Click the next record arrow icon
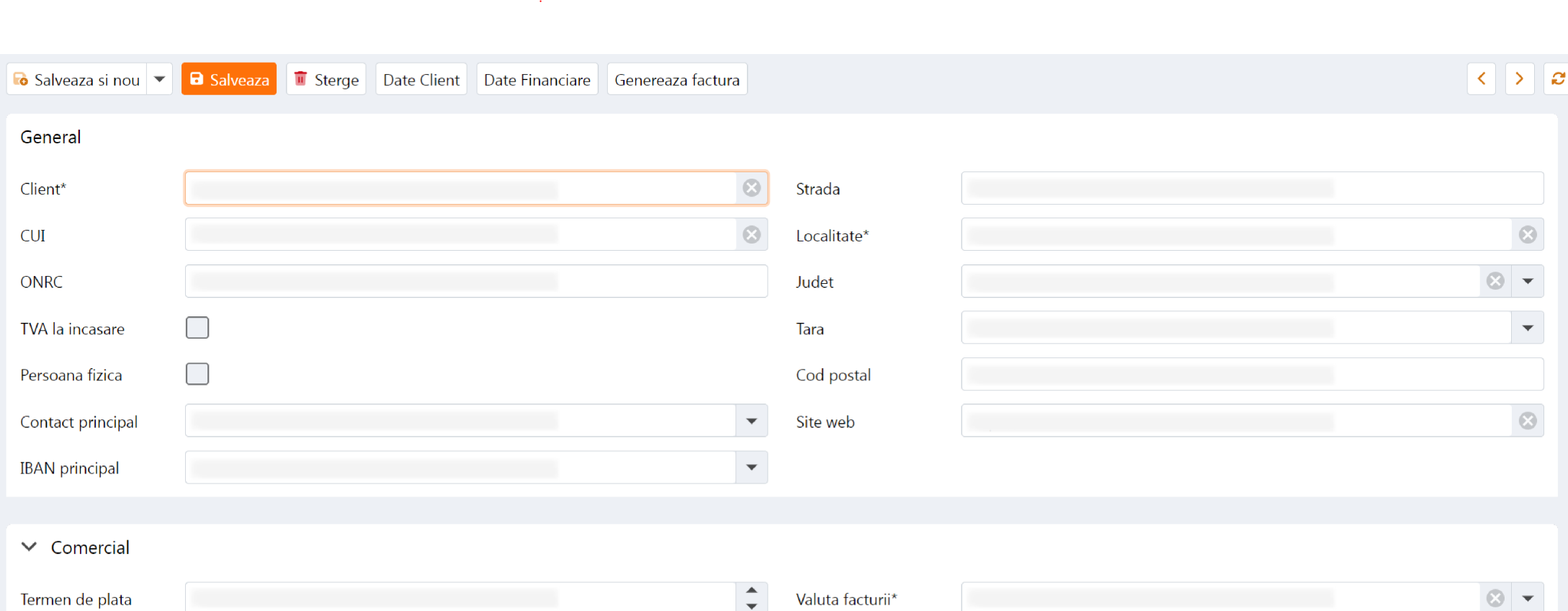 point(1519,79)
